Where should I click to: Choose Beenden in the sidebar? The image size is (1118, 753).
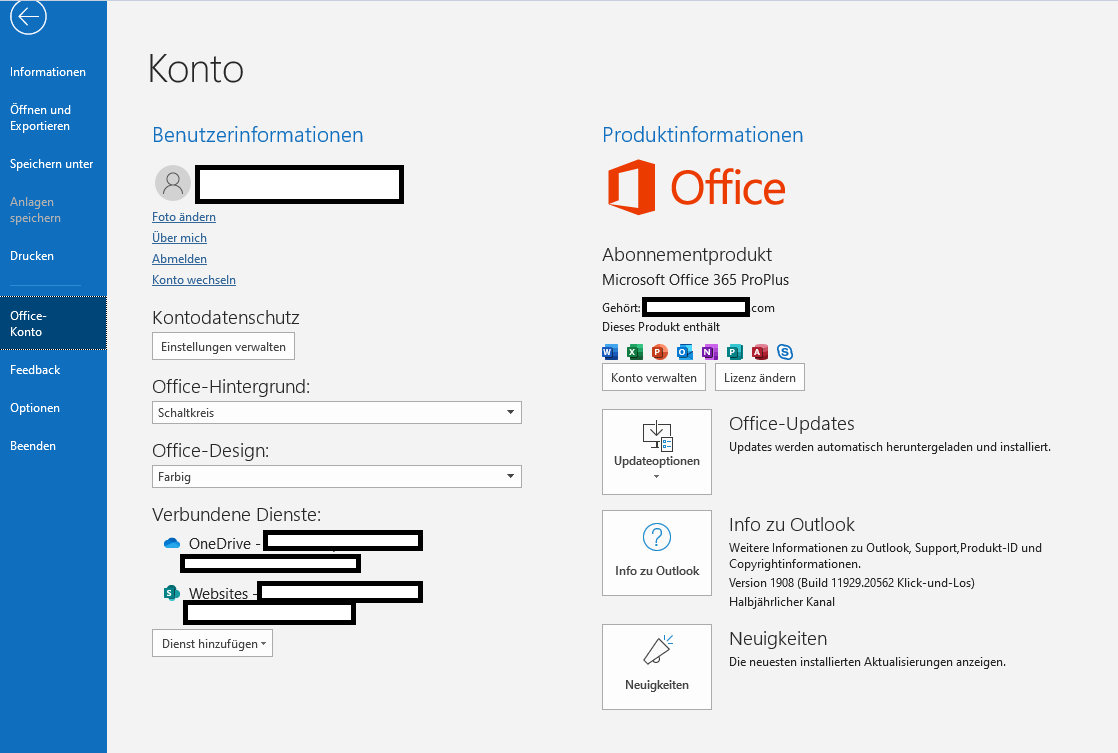(x=33, y=446)
